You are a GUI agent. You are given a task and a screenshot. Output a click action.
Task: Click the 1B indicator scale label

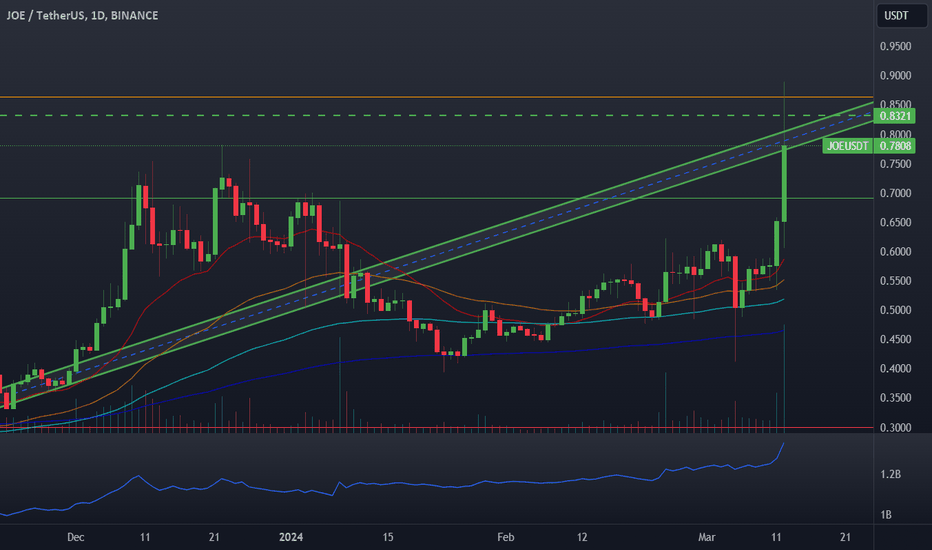point(886,515)
